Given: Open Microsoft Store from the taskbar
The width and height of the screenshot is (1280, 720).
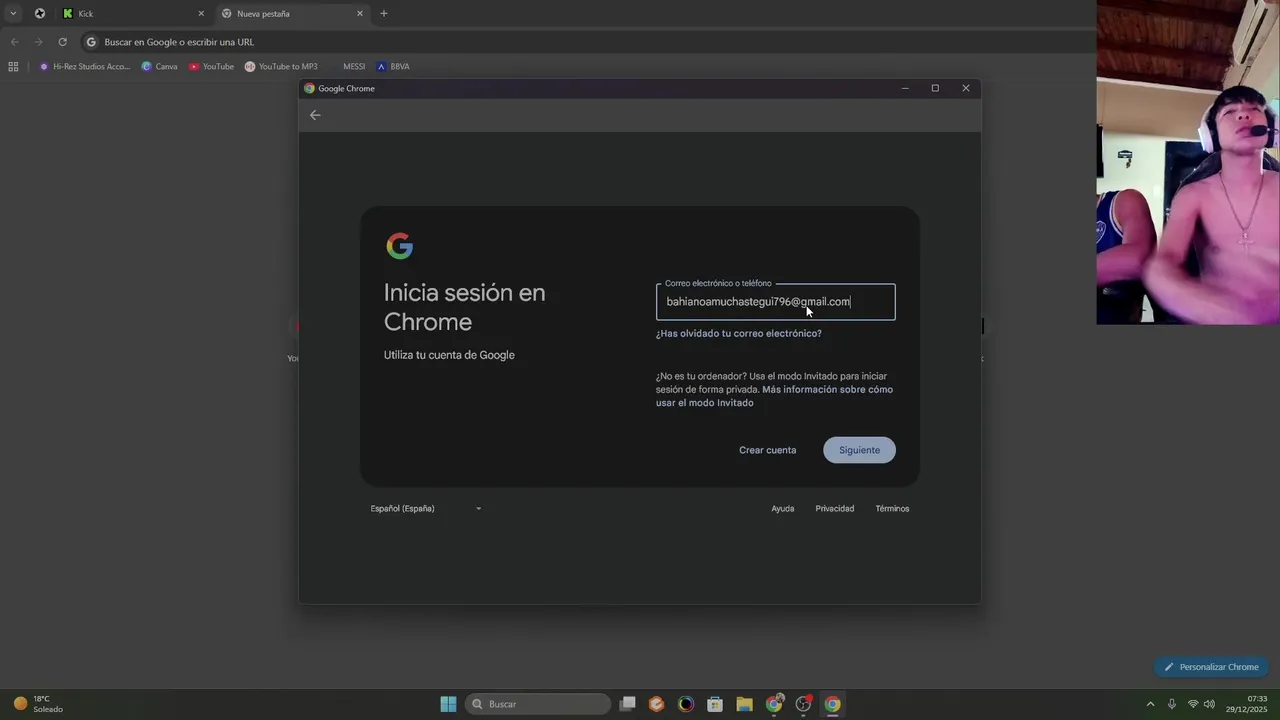Looking at the screenshot, I should (715, 704).
